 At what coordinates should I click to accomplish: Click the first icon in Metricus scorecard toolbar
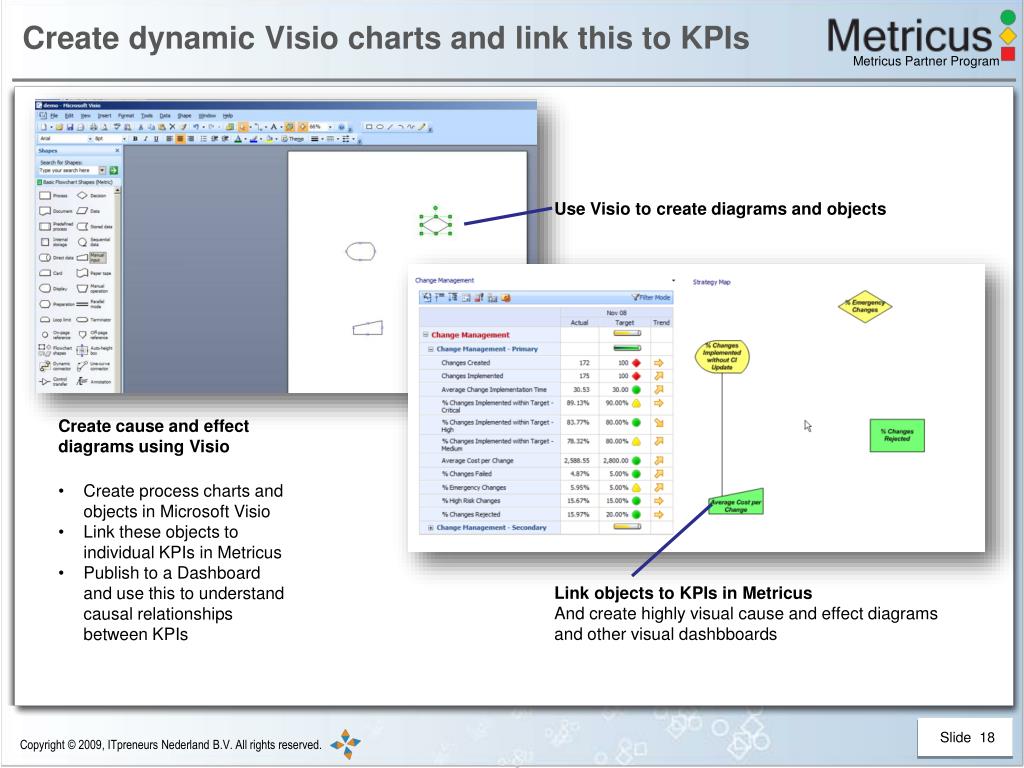click(427, 297)
